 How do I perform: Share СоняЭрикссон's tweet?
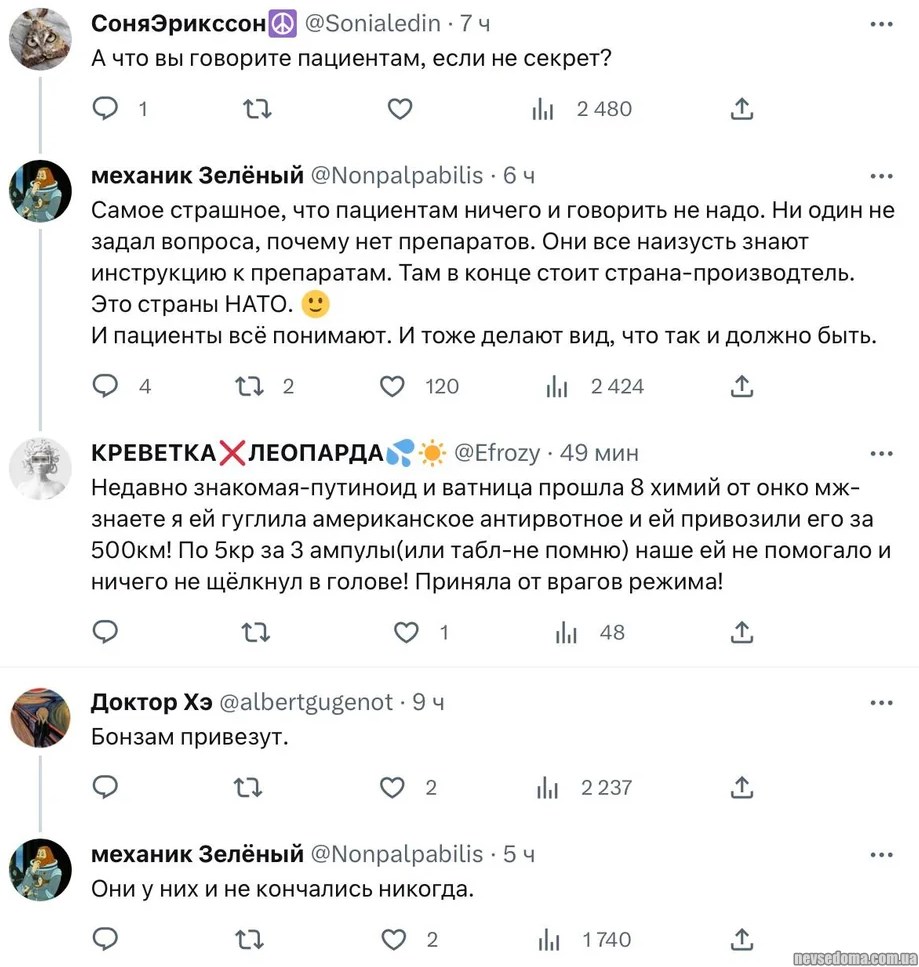coord(741,109)
